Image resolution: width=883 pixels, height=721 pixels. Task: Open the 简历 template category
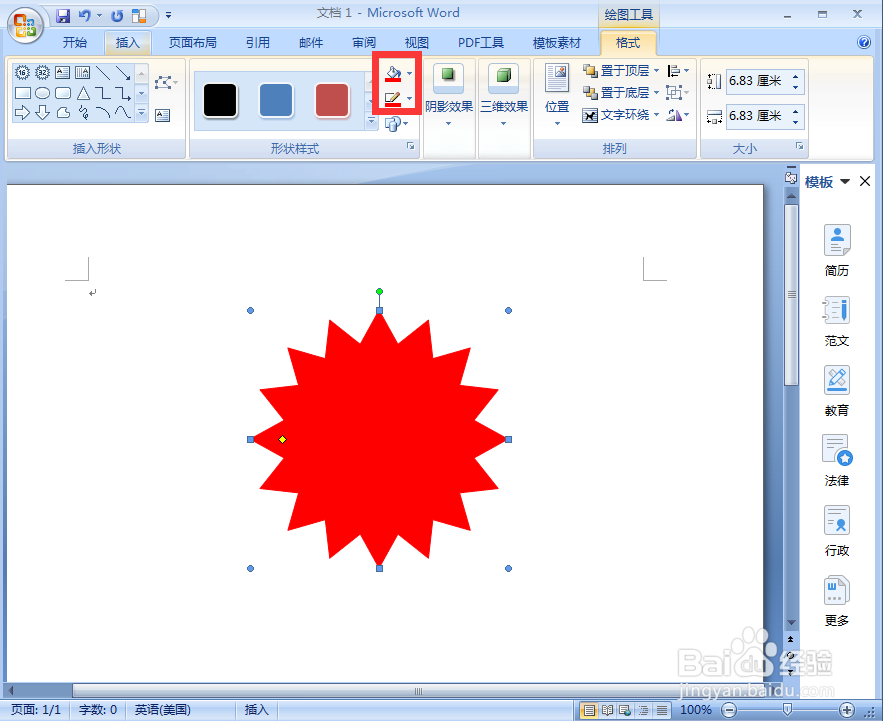(837, 251)
